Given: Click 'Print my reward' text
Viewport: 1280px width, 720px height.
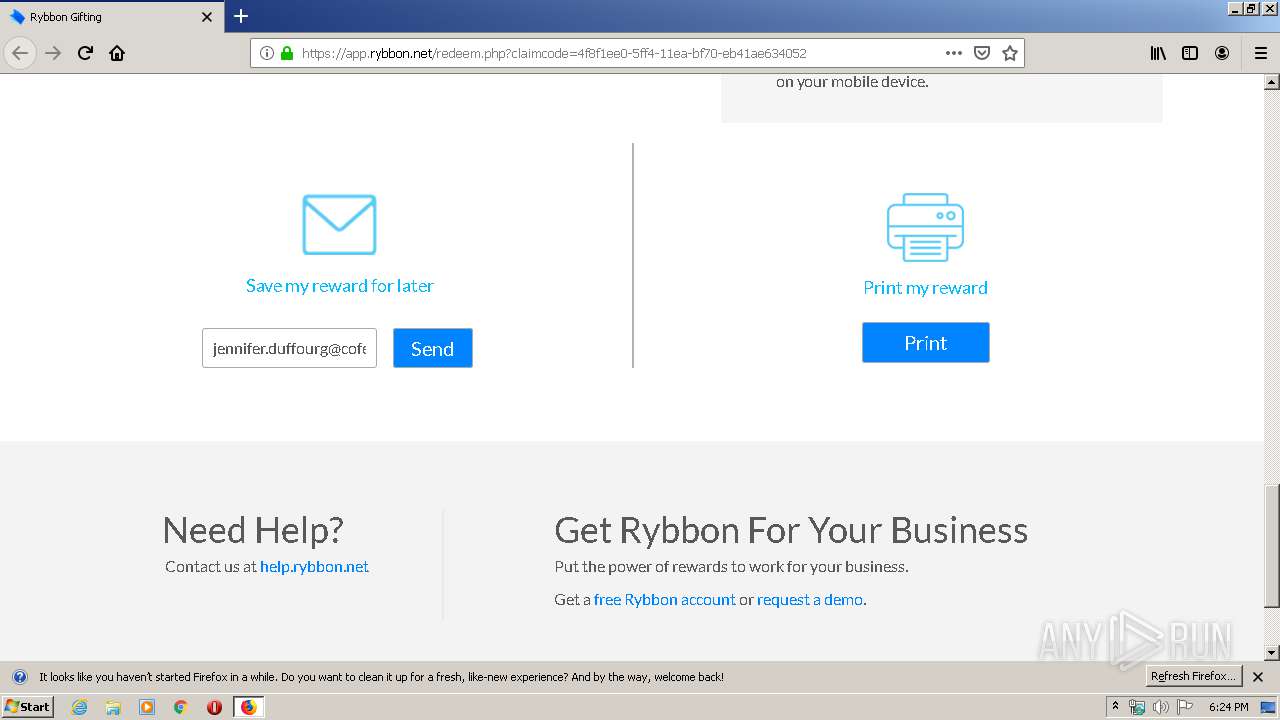Looking at the screenshot, I should pyautogui.click(x=925, y=288).
